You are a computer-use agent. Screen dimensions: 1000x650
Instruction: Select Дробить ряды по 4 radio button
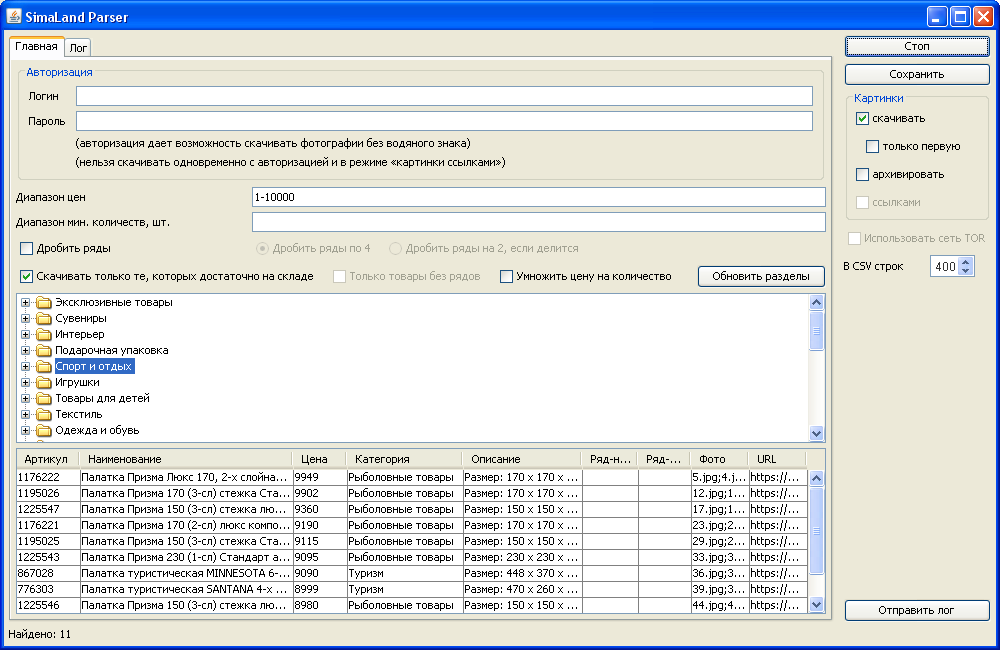262,248
